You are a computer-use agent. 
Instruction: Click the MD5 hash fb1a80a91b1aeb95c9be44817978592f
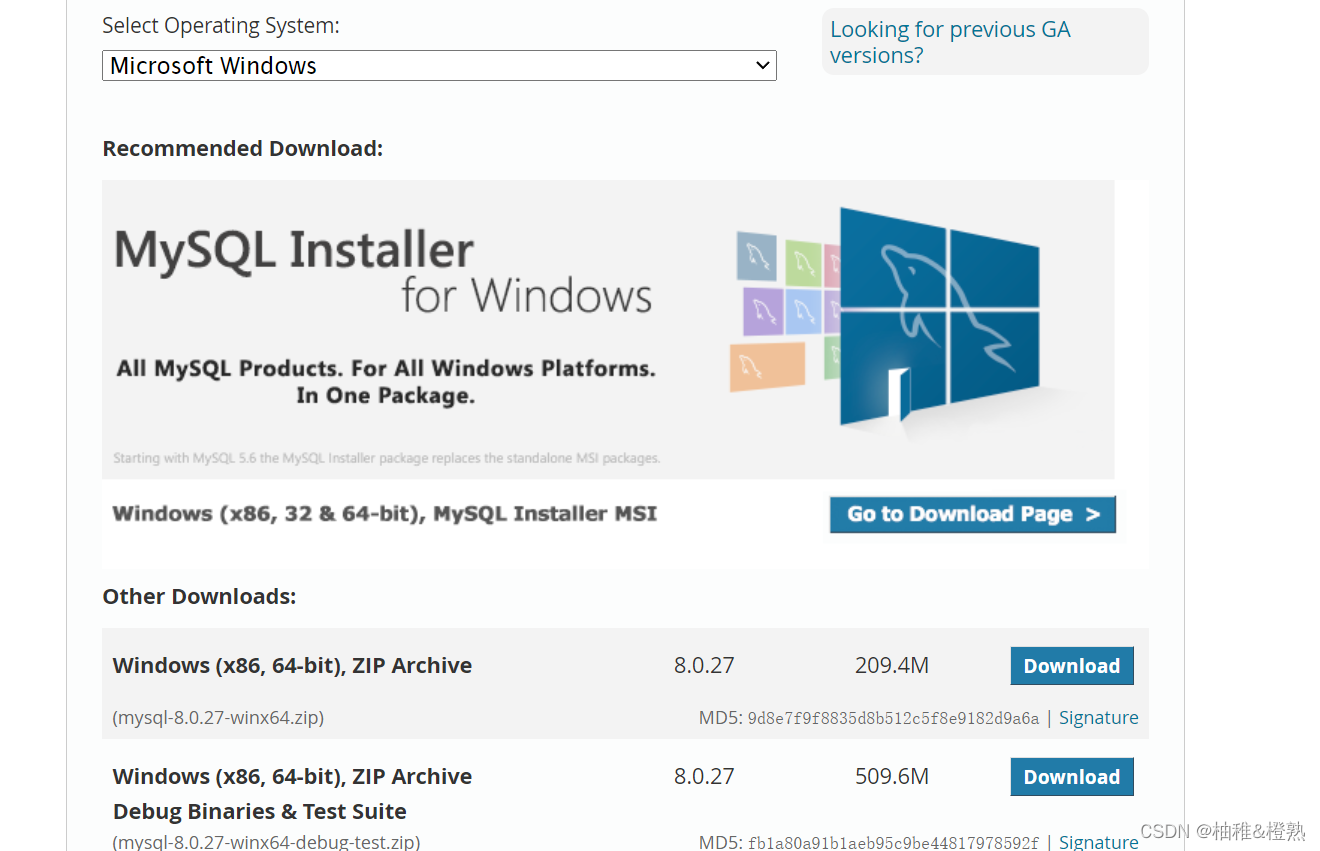(x=893, y=843)
